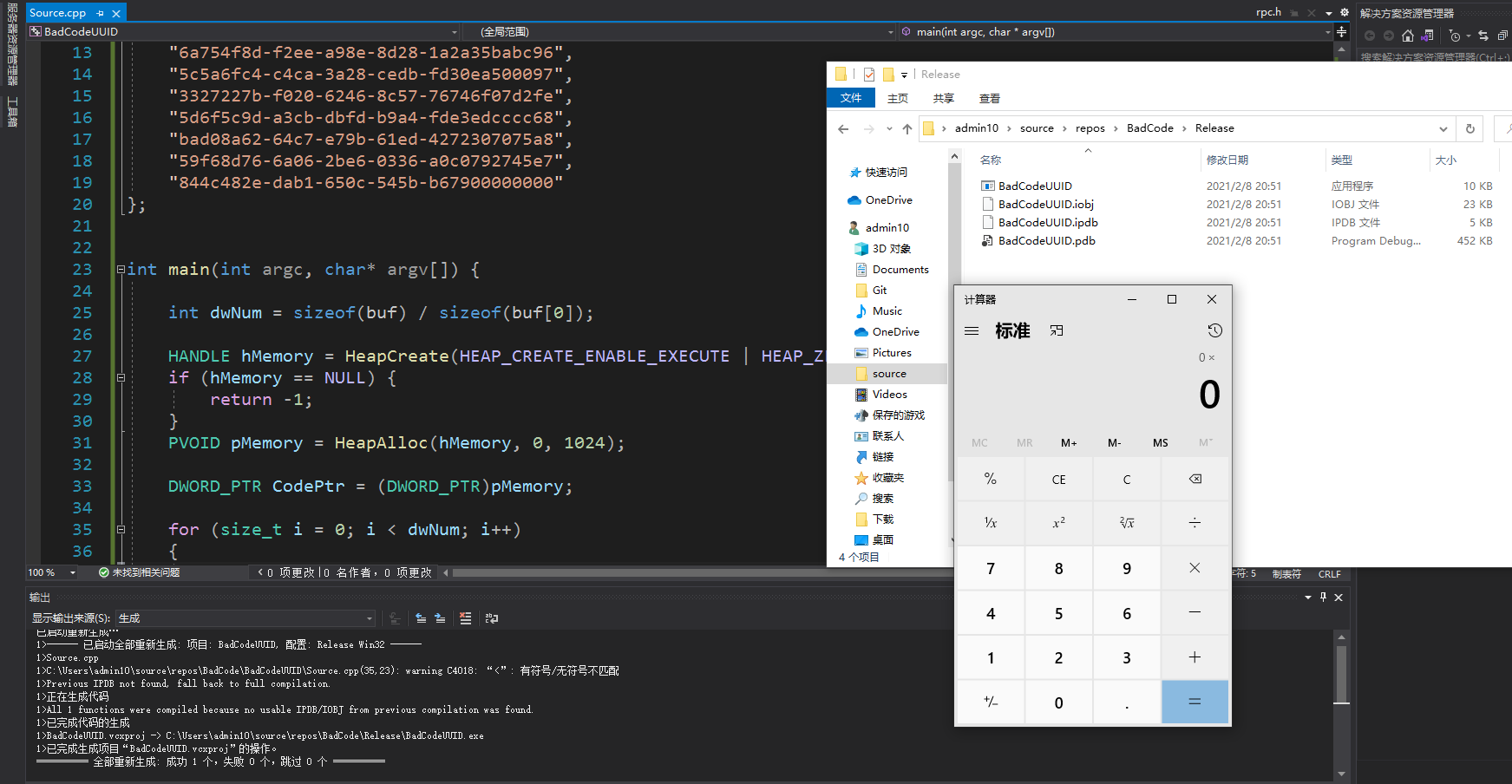Click repos in Explorer breadcrumb
The image size is (1512, 784).
(x=1090, y=128)
